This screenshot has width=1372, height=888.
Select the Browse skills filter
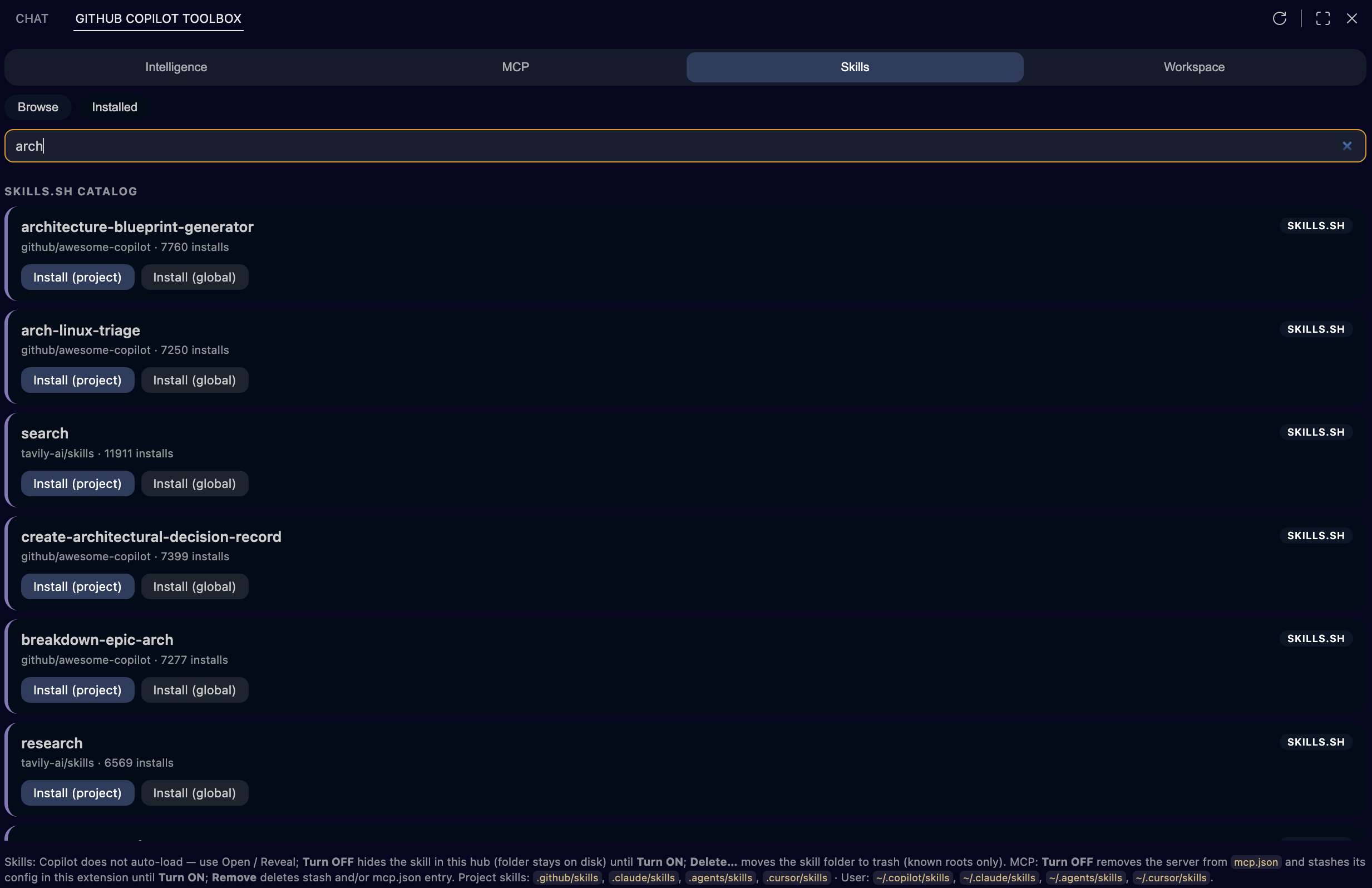click(37, 107)
